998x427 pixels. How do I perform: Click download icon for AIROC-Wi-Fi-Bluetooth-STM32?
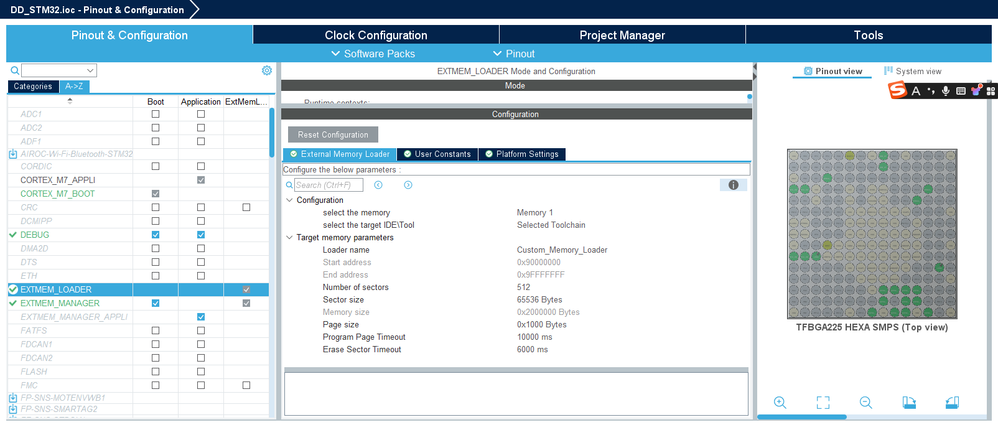13,154
